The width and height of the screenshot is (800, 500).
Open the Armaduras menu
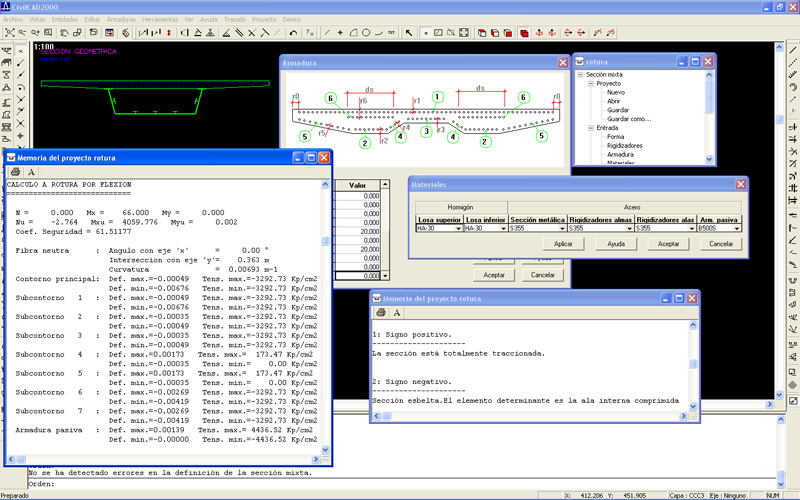[121, 19]
